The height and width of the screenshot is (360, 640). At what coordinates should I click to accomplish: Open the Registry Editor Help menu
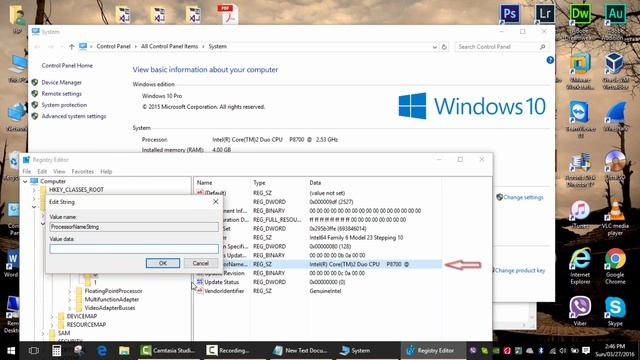[x=106, y=171]
